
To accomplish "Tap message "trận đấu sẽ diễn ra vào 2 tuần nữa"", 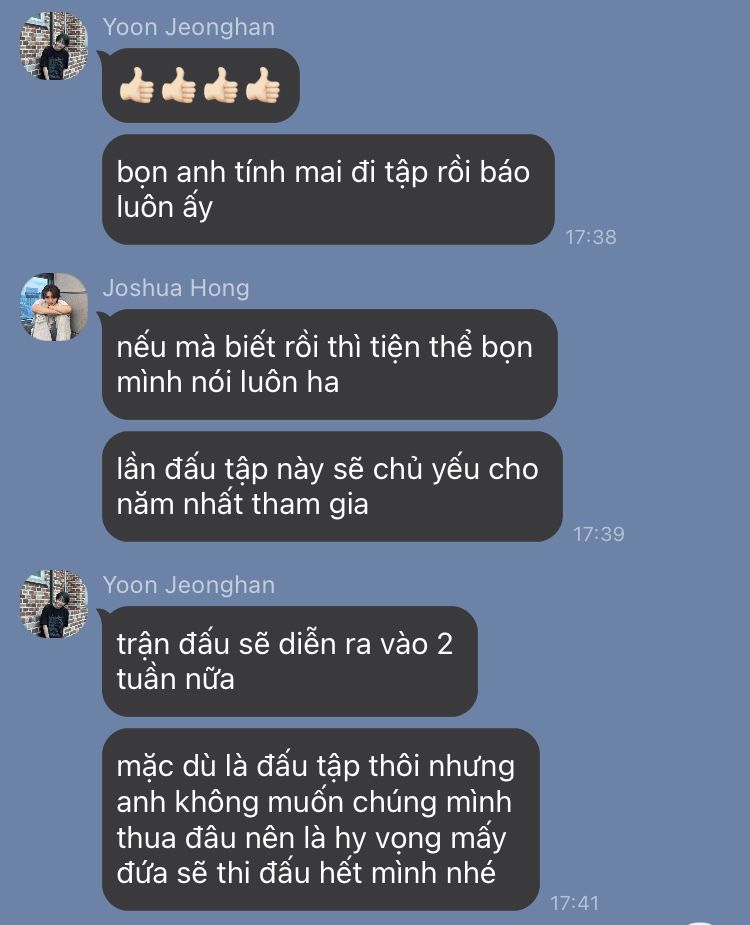I will pyautogui.click(x=290, y=661).
